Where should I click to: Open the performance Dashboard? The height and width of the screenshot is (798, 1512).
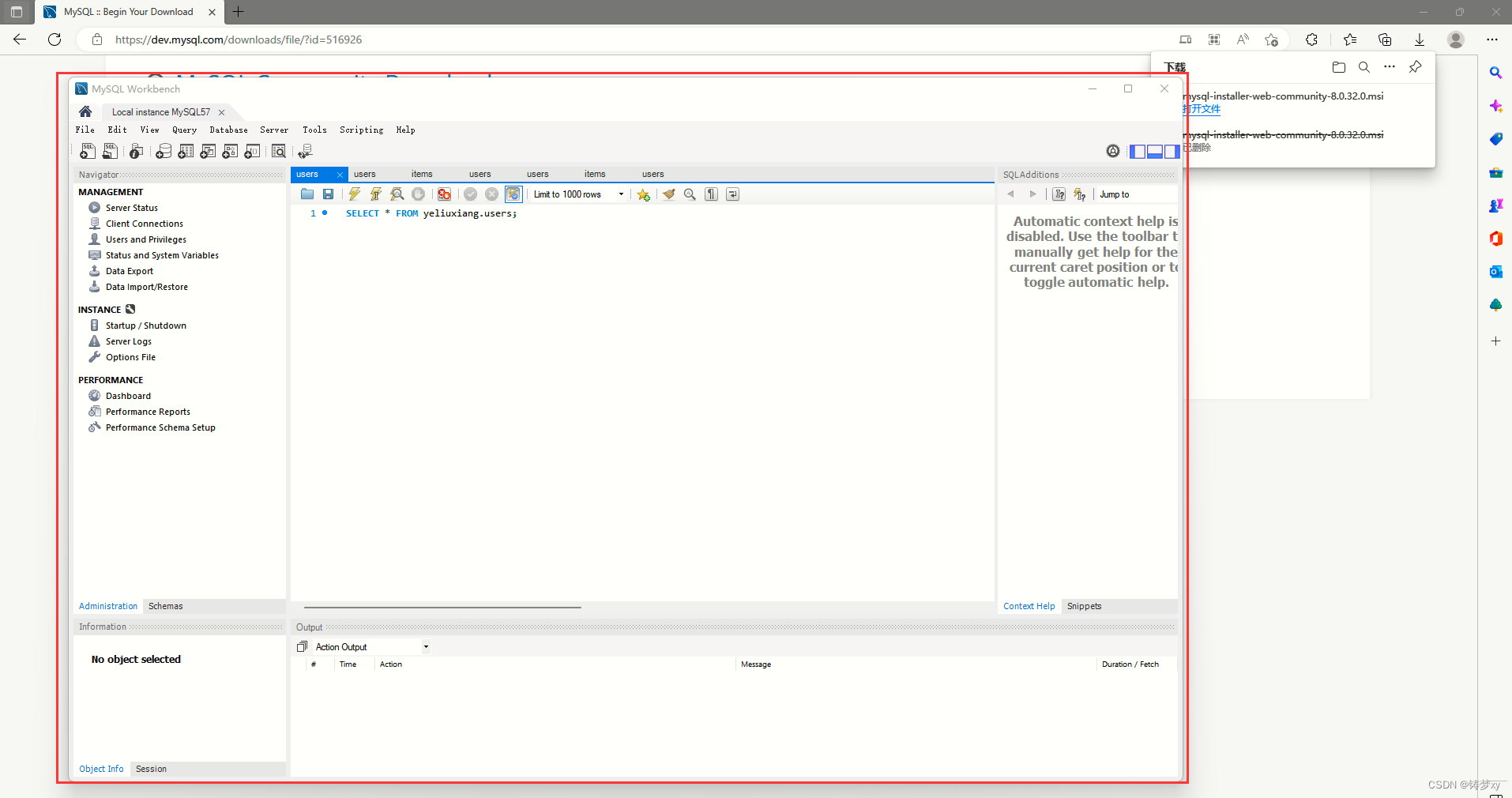coord(128,396)
